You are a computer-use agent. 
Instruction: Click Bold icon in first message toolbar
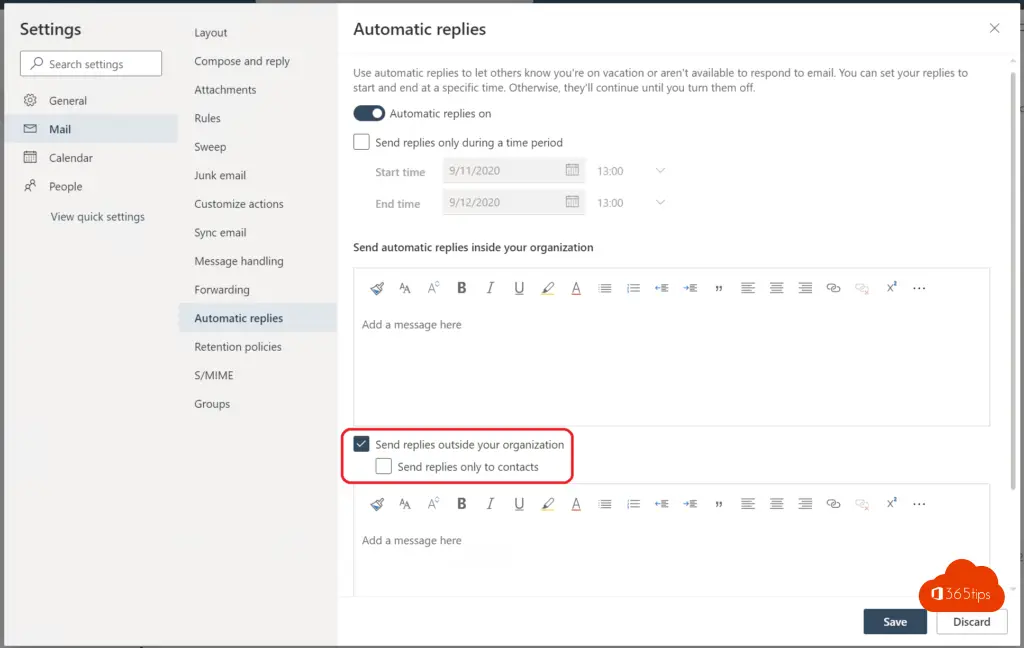pyautogui.click(x=462, y=288)
